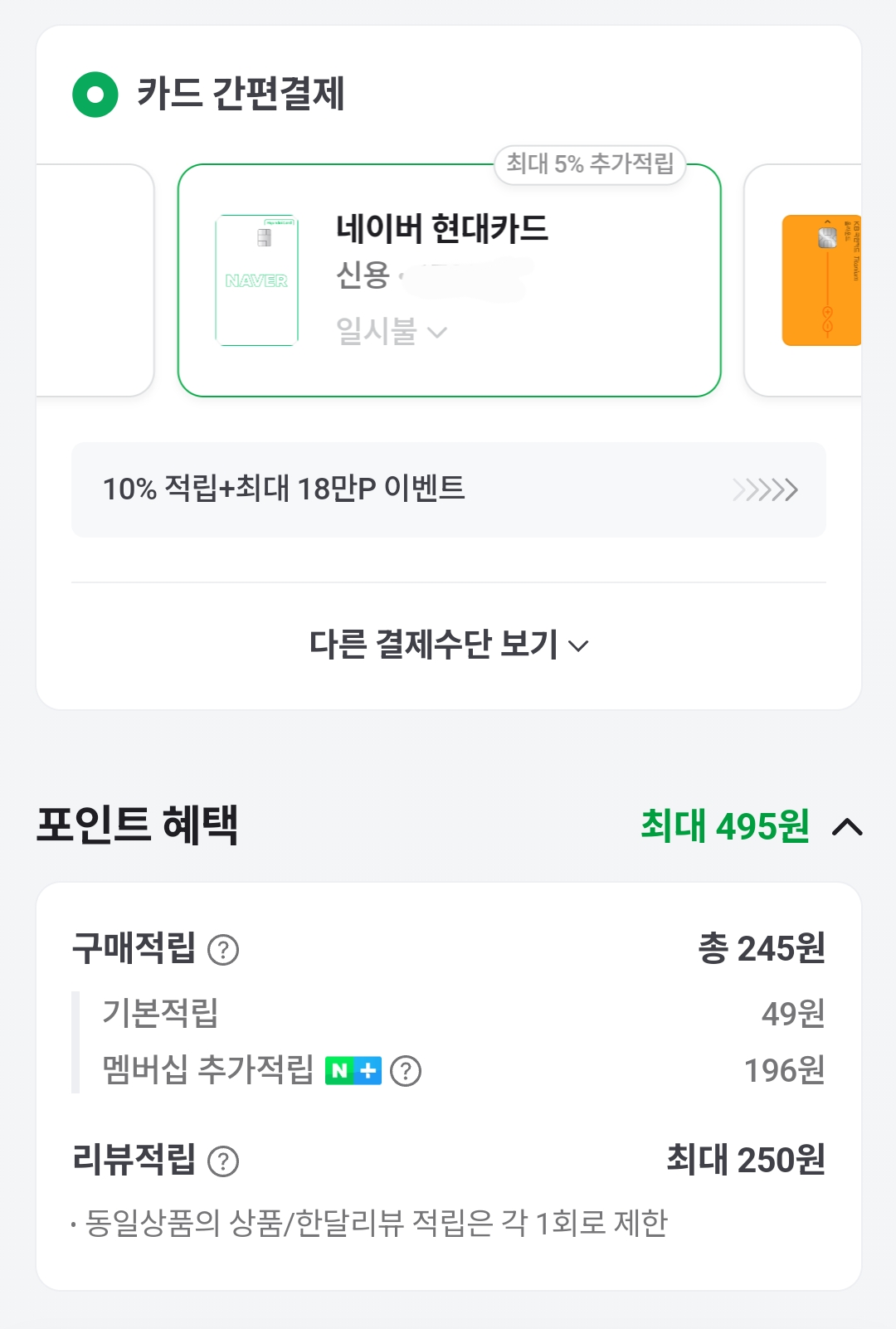This screenshot has height=1329, width=896.
Task: Click the 구매적립 label
Action: pos(134,948)
